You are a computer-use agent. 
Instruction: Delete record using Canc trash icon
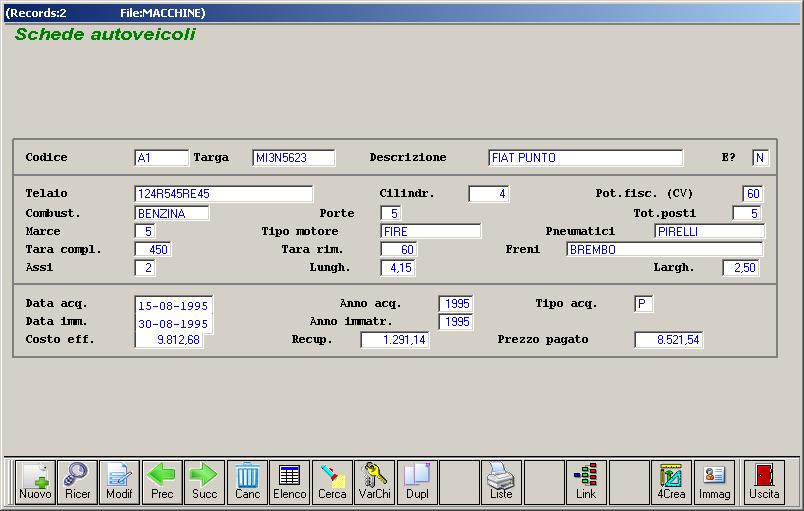point(247,482)
